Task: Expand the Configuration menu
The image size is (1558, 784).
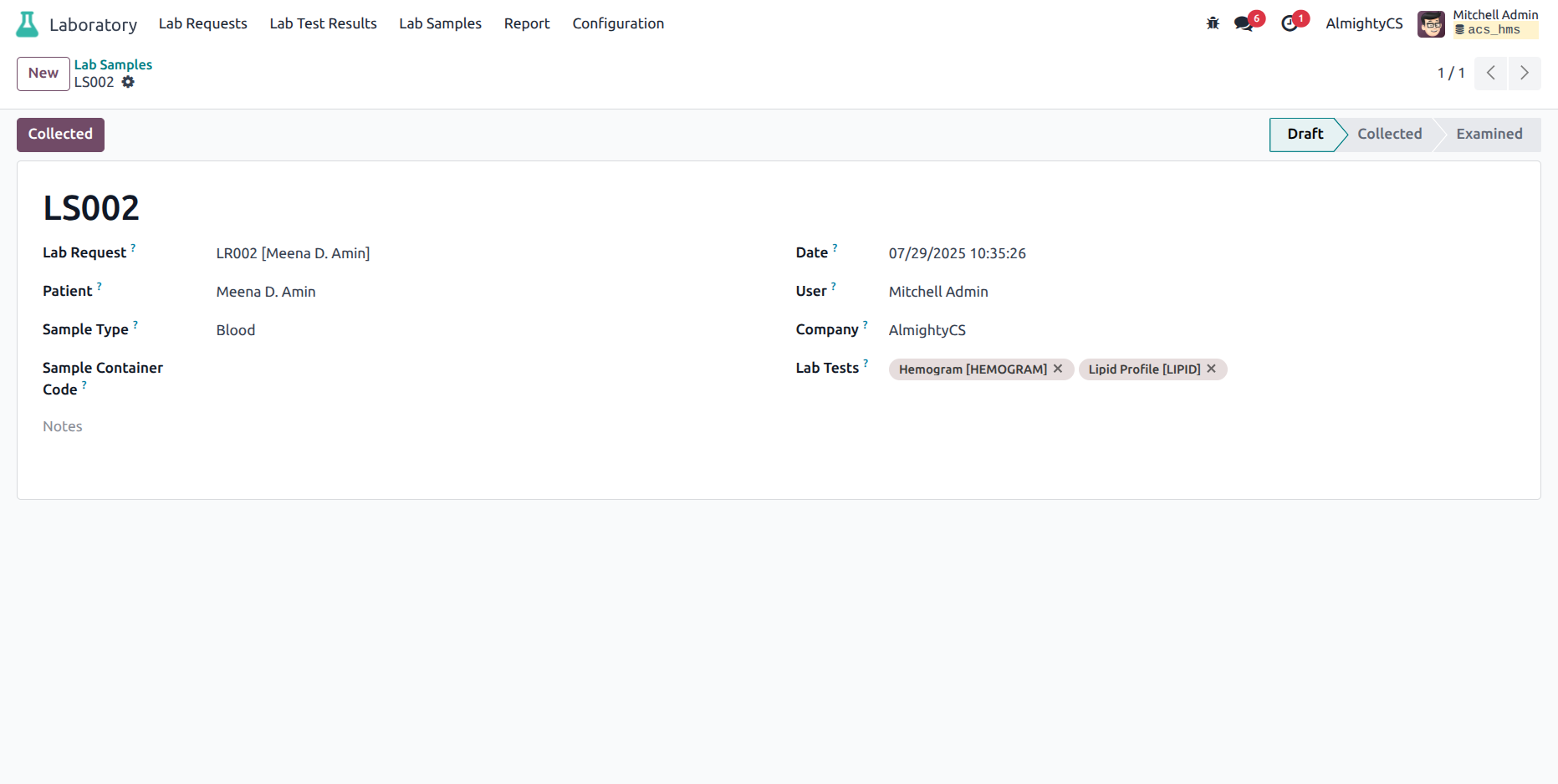Action: pyautogui.click(x=618, y=23)
